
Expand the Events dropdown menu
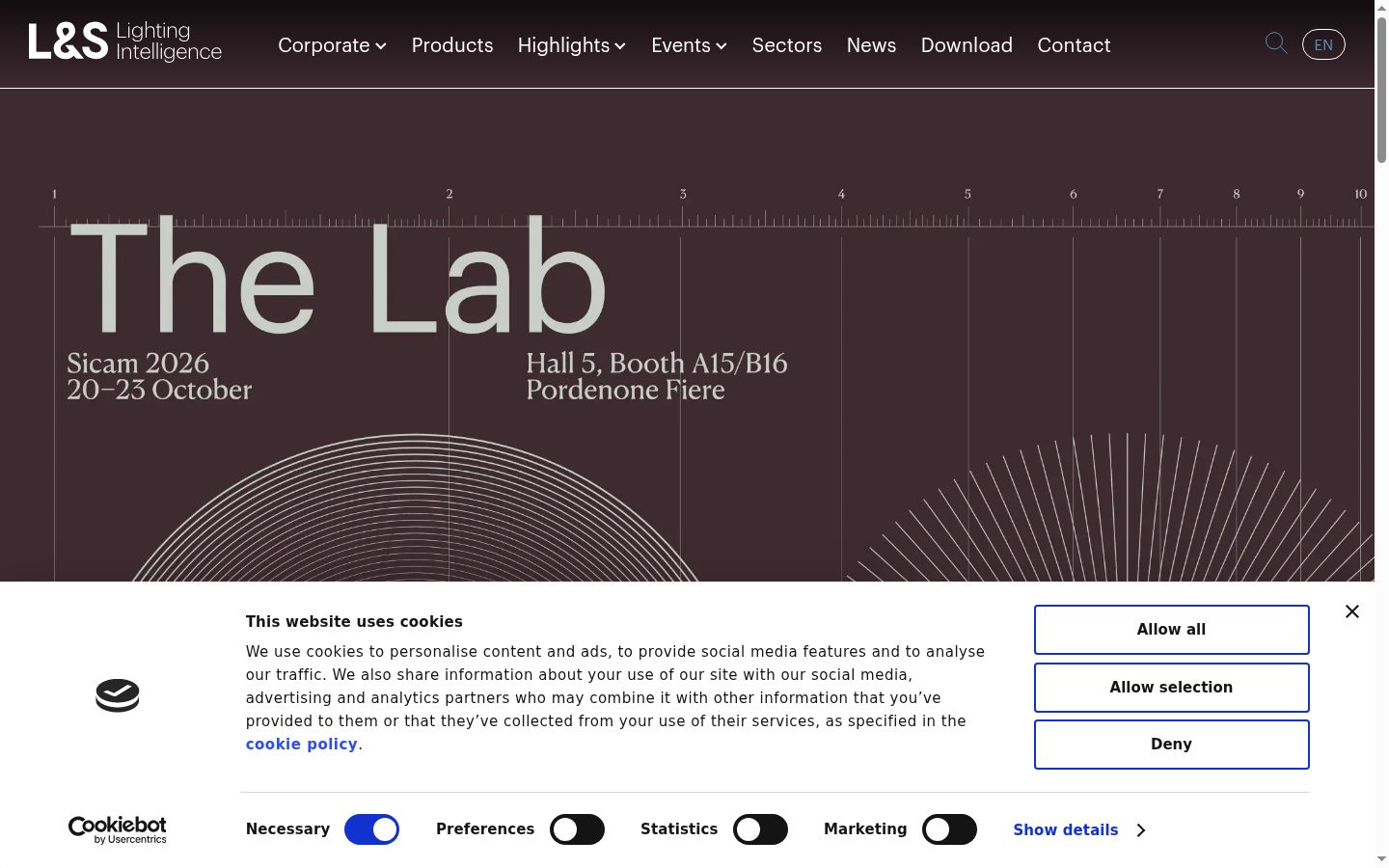coord(689,45)
